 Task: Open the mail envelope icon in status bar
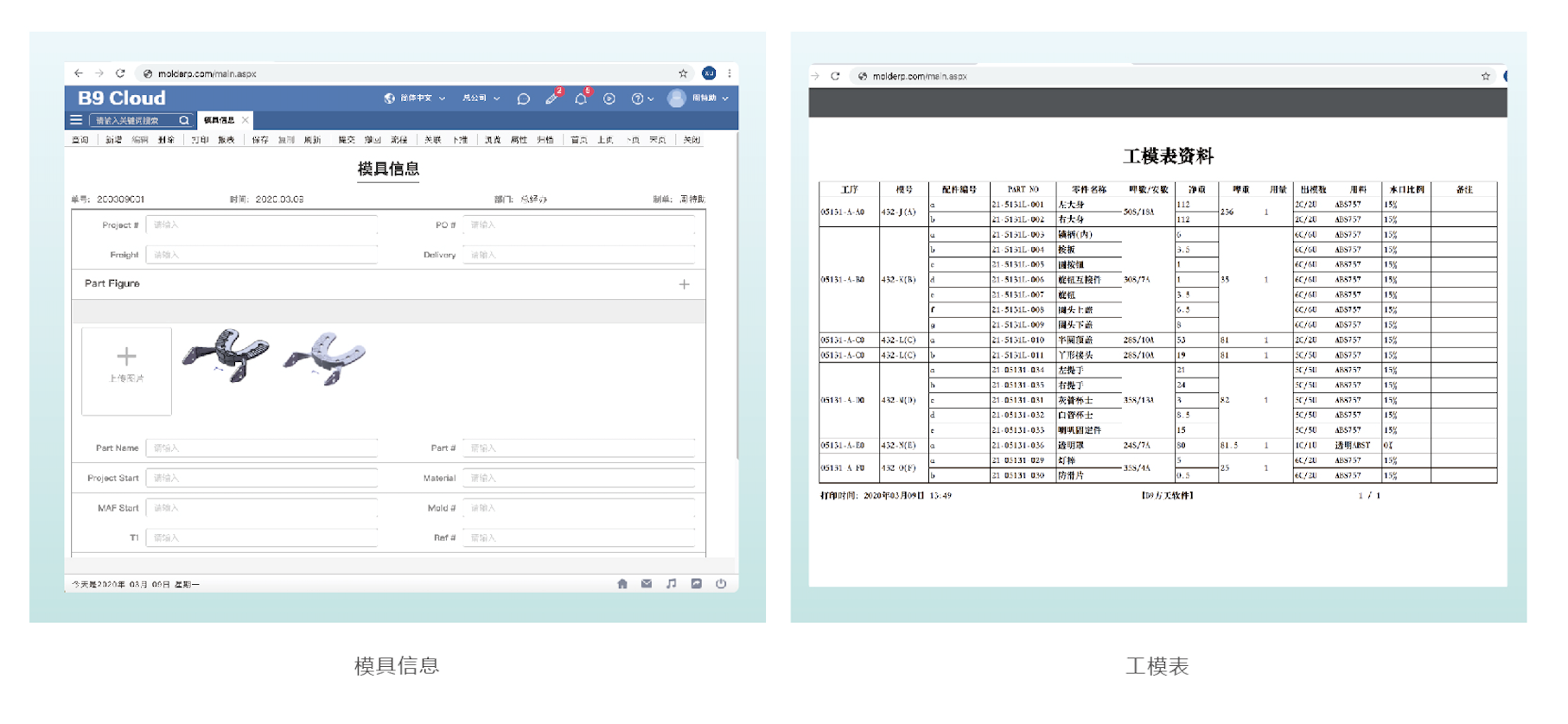pyautogui.click(x=647, y=584)
